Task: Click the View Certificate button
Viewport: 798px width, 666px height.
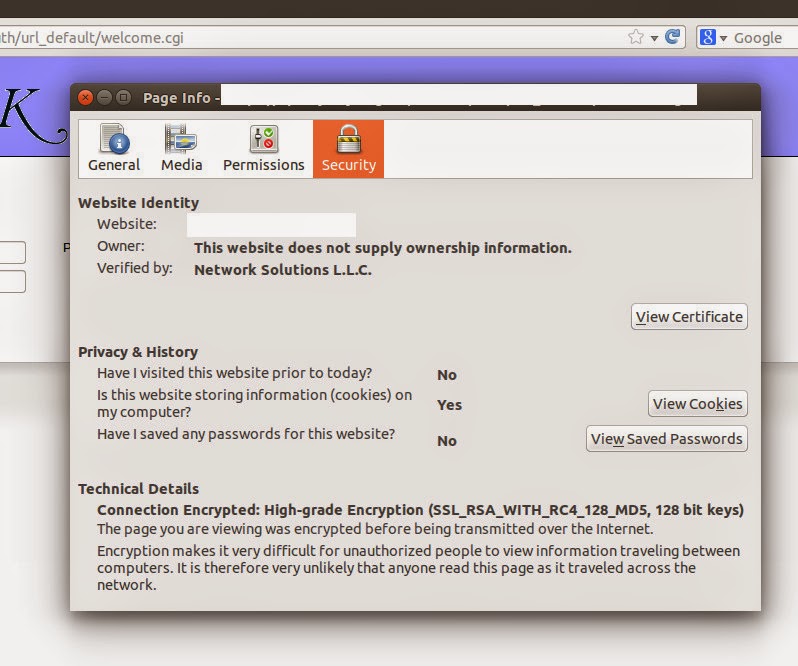Action: click(689, 316)
